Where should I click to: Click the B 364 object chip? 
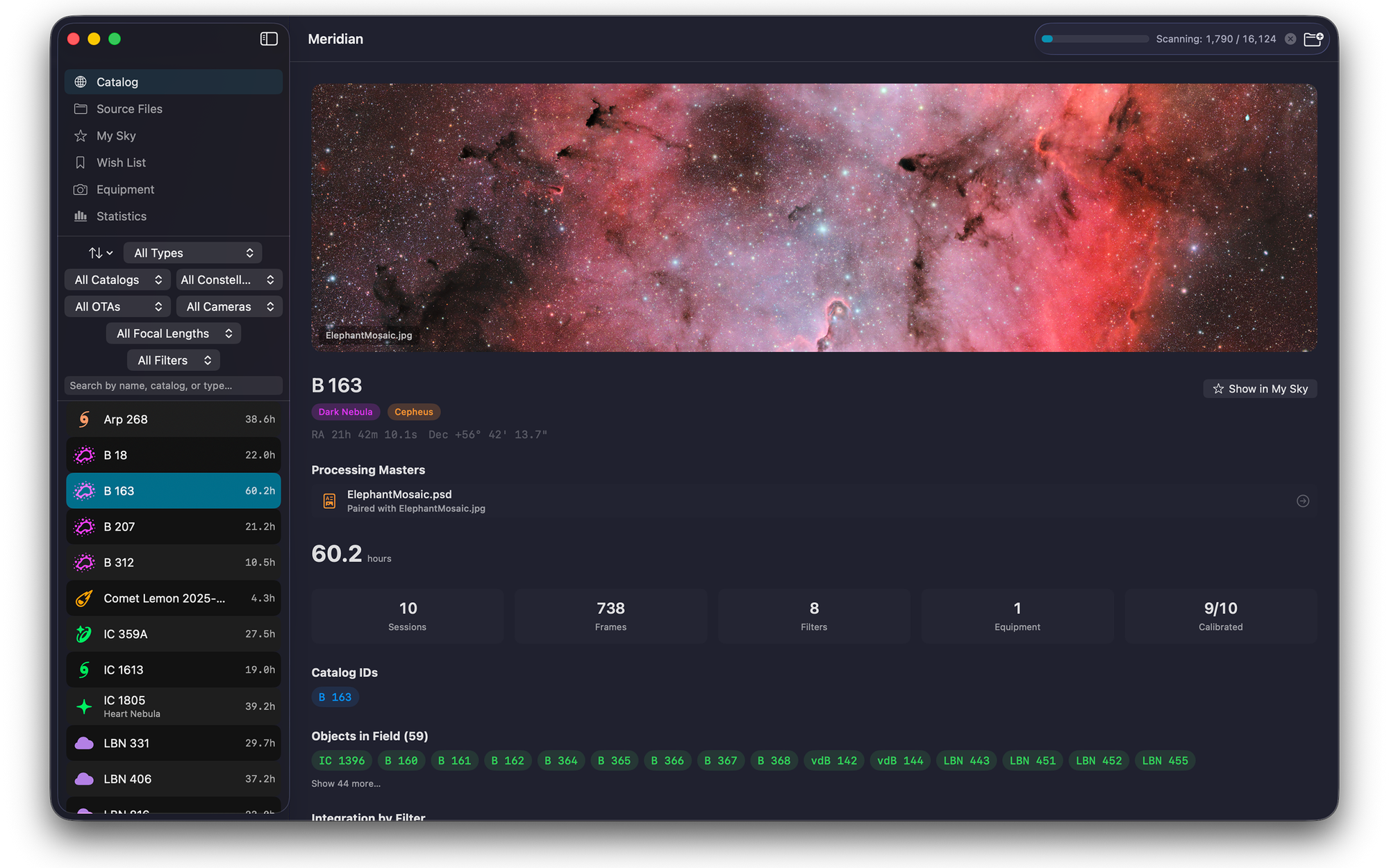561,761
